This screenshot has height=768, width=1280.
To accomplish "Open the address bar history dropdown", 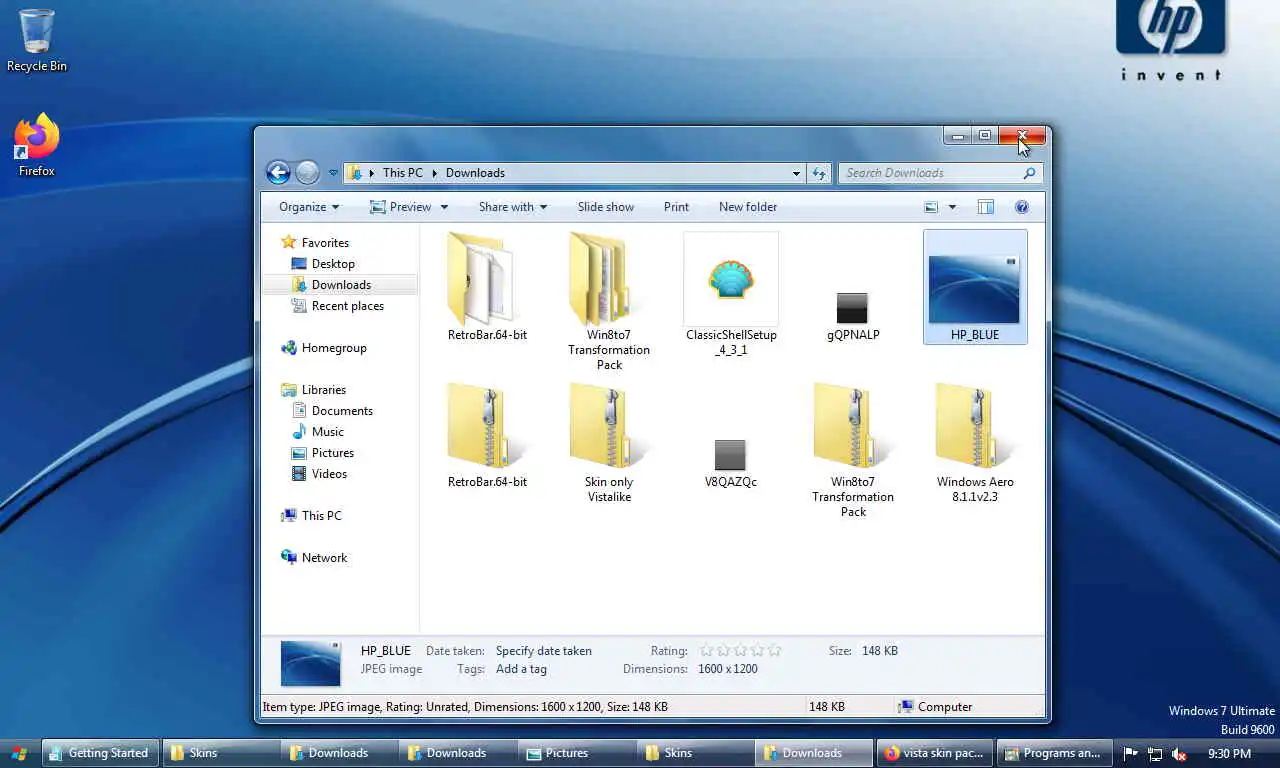I will tap(796, 173).
